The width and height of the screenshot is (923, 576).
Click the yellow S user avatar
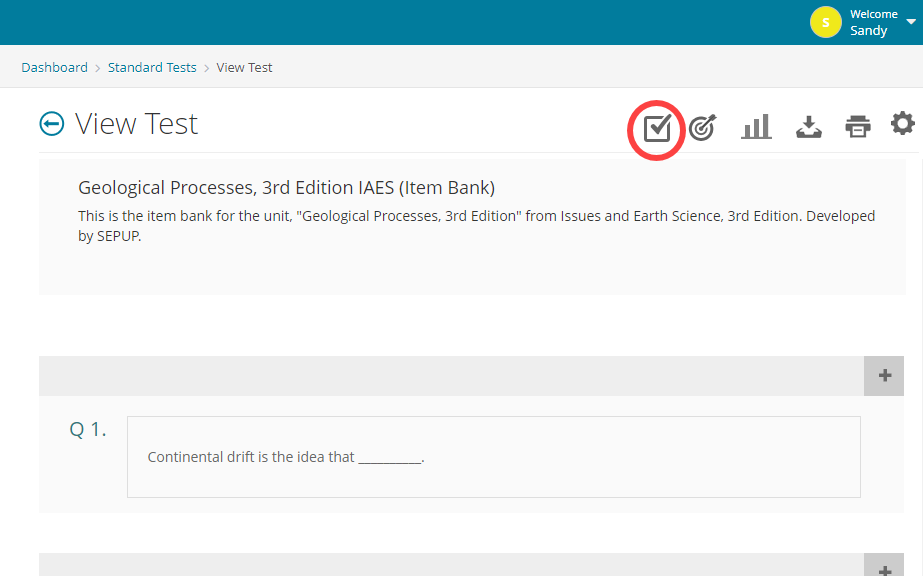tap(825, 22)
